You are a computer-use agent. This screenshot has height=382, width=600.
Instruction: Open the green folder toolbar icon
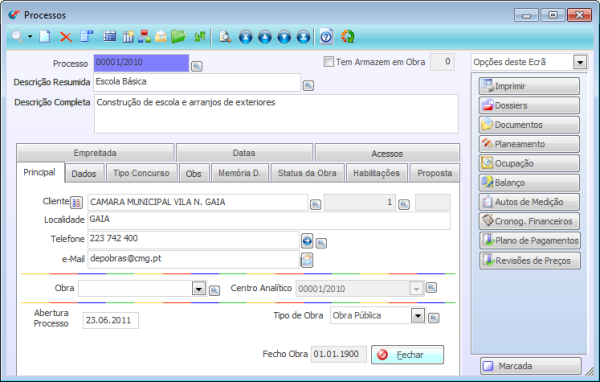(178, 37)
